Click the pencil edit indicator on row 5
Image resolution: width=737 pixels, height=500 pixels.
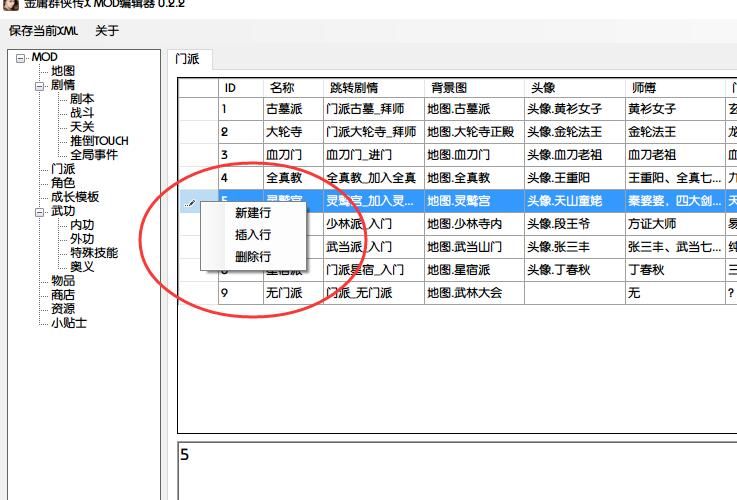tap(191, 202)
